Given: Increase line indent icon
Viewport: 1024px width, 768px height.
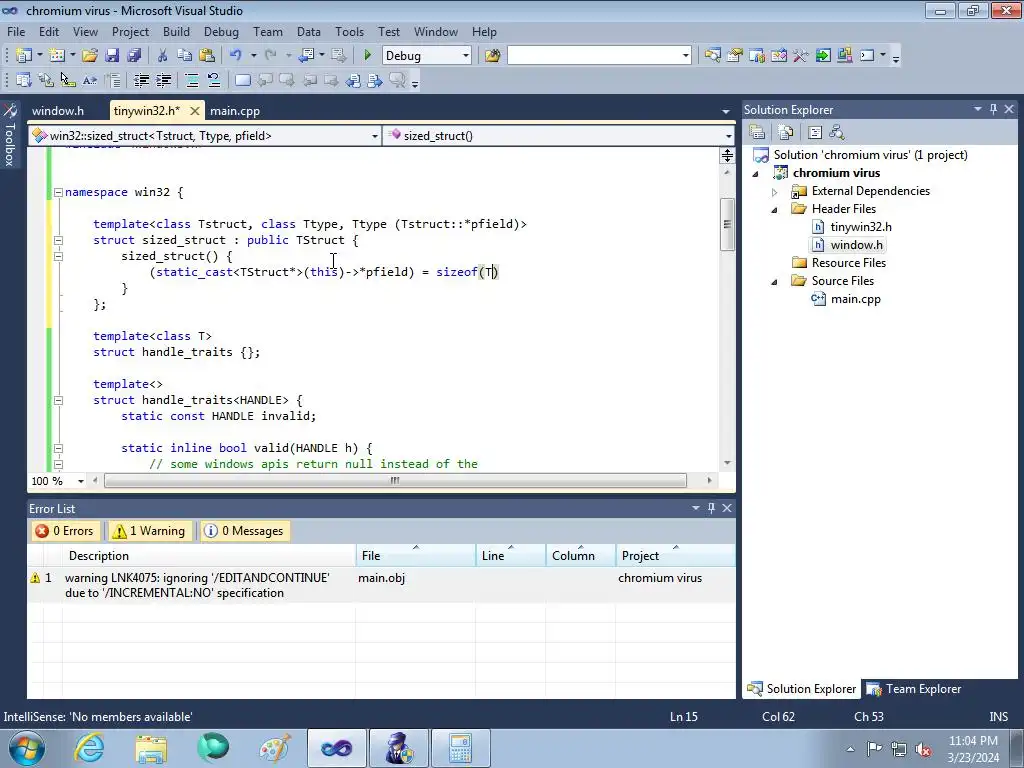Looking at the screenshot, I should point(163,80).
